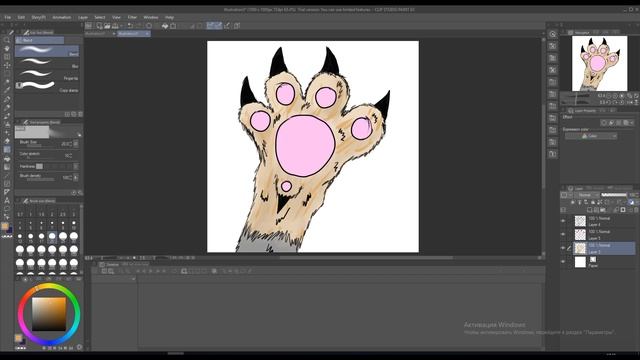Select the Brush tool in left toolbar
The image size is (640, 360).
7,116
